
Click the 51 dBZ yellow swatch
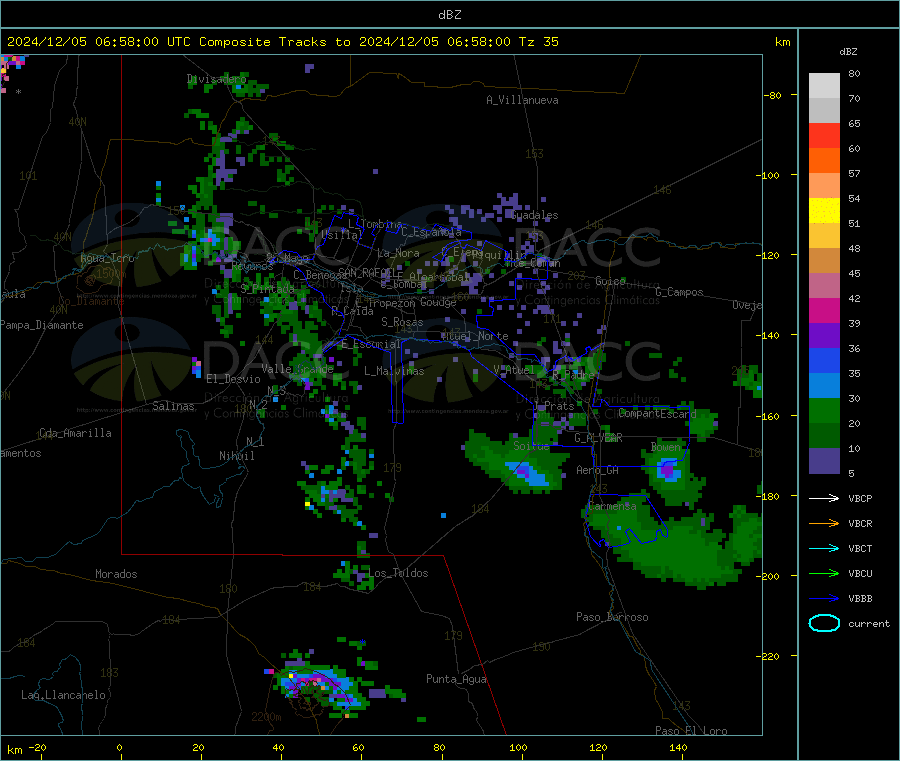coord(824,211)
